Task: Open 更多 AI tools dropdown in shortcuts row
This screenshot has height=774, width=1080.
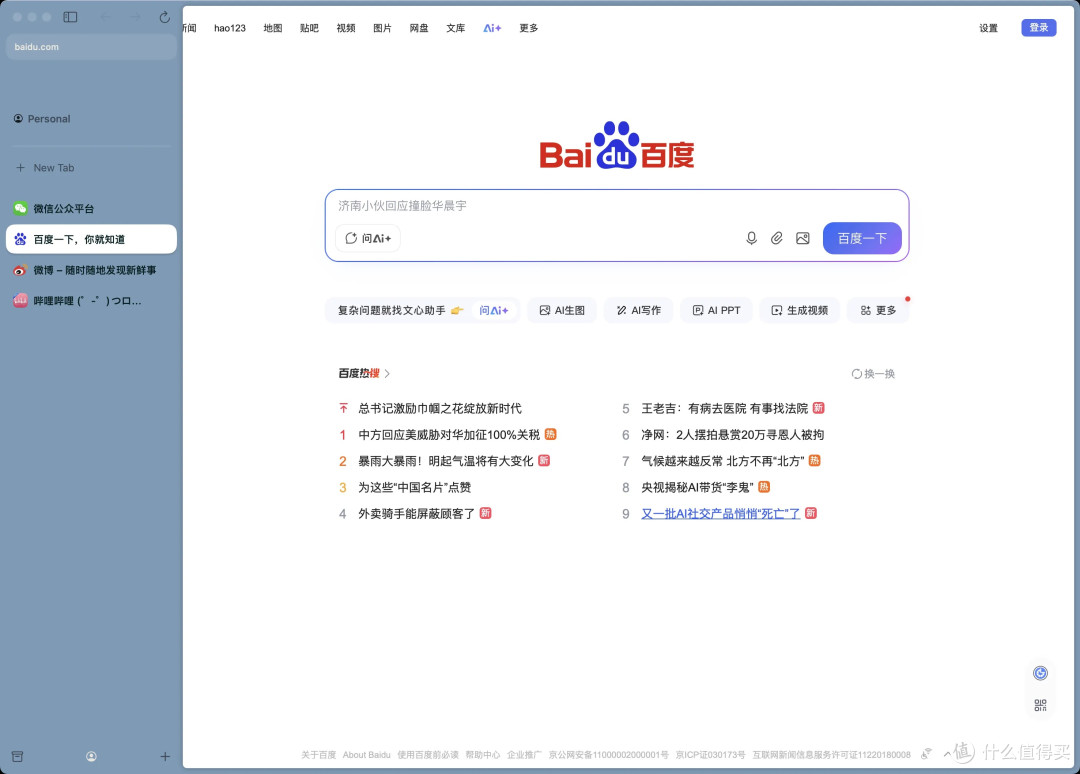Action: tap(877, 310)
